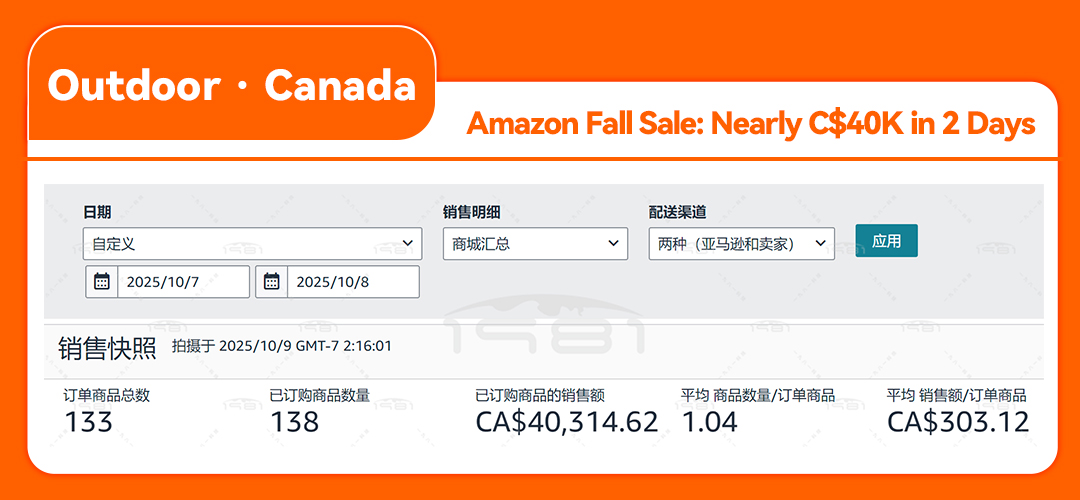Image resolution: width=1080 pixels, height=500 pixels.
Task: Click the sales amount CA$40,314.62
Action: point(566,422)
